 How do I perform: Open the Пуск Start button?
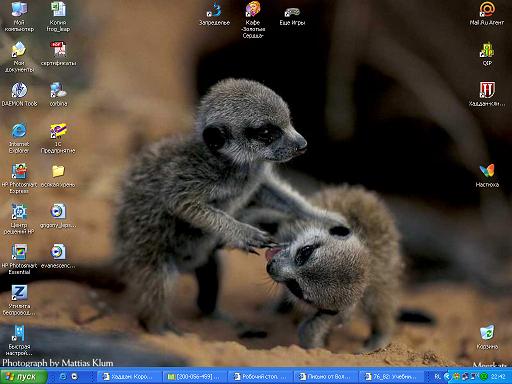(x=23, y=377)
